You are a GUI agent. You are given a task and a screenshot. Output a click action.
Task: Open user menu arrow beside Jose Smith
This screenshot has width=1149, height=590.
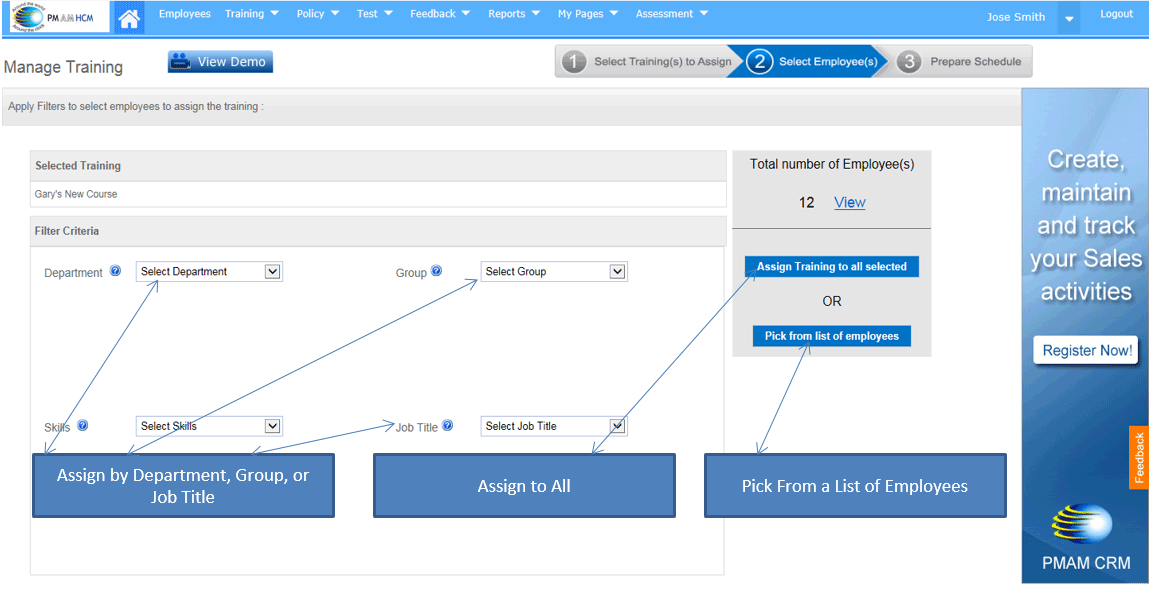[1069, 18]
